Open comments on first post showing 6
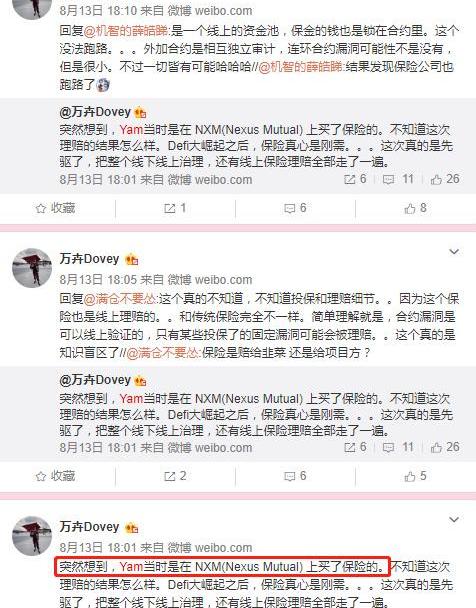Image resolution: width=476 pixels, height=608 pixels. pos(295,209)
